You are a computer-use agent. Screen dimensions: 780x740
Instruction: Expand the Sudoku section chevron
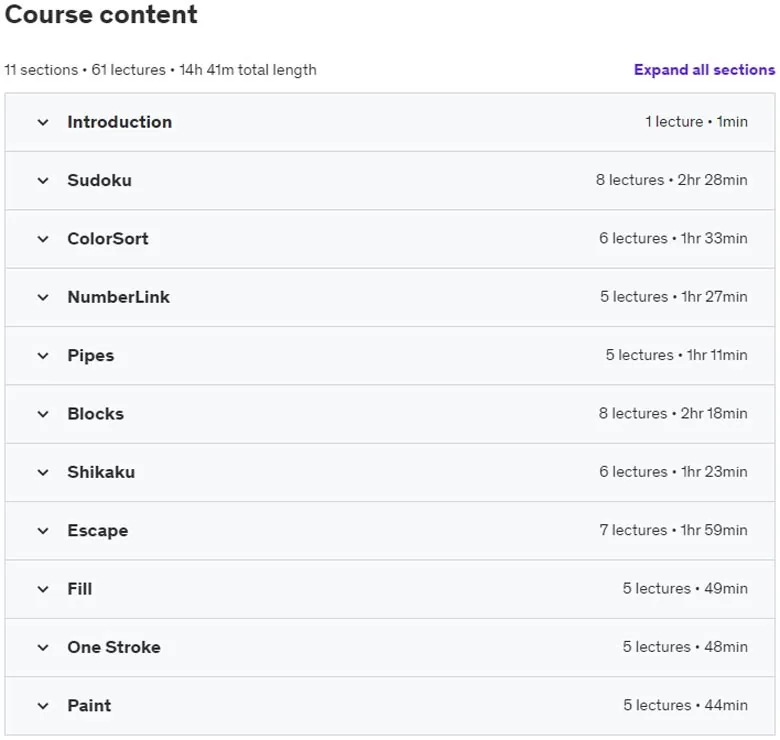(x=43, y=181)
